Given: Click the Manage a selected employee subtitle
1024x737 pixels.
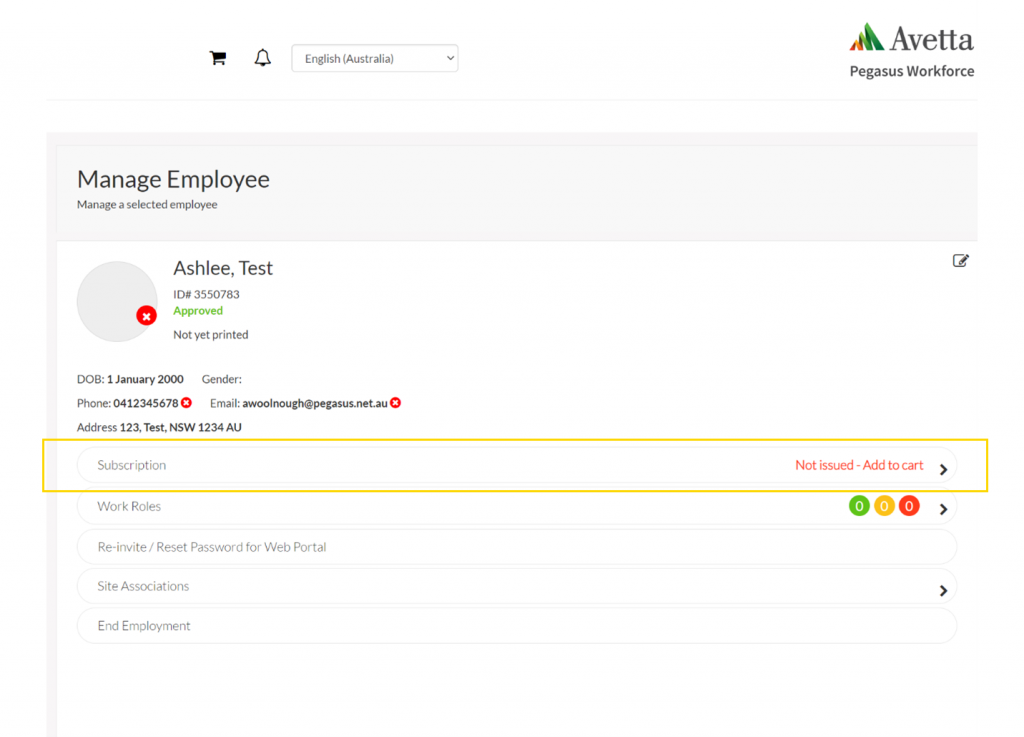Looking at the screenshot, I should [147, 204].
